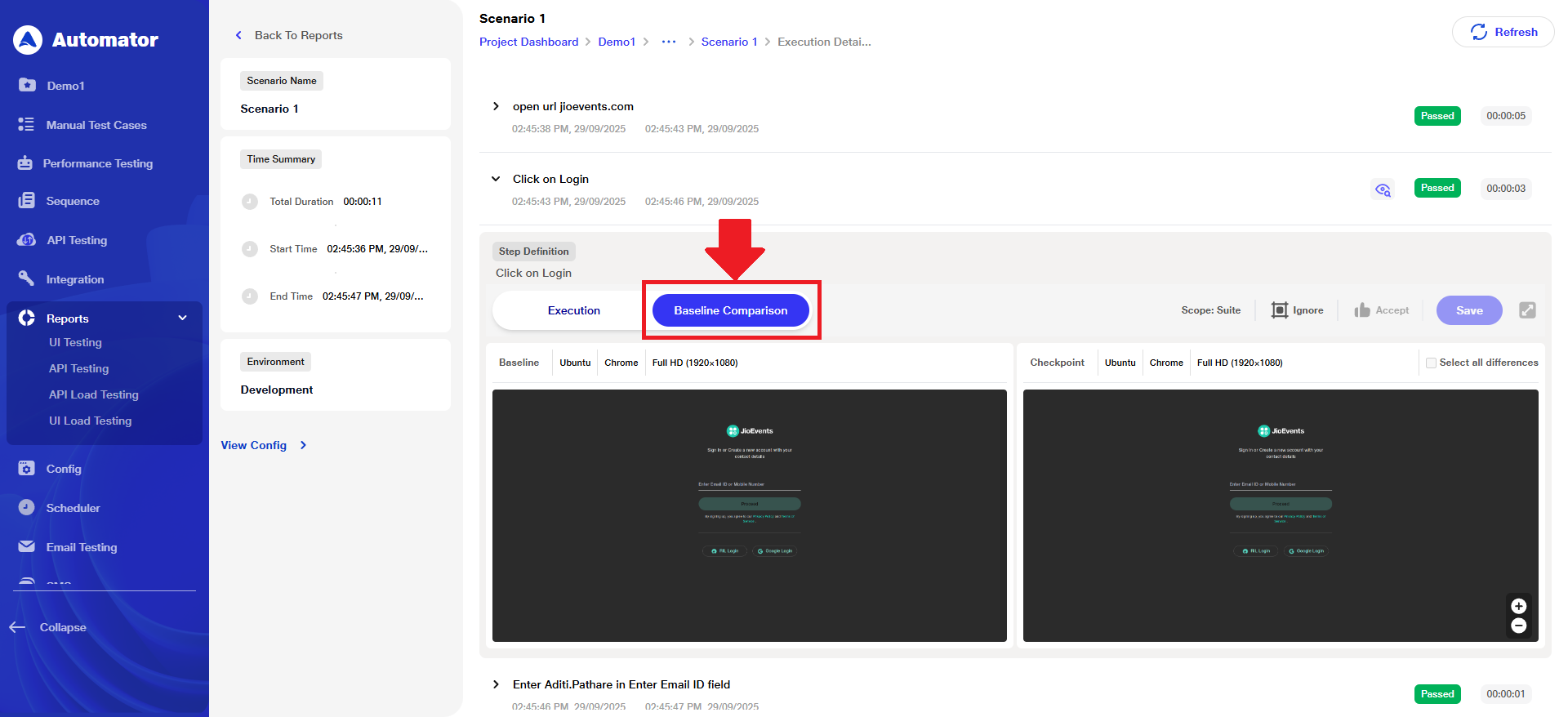Zoom out on the checkpoint image

[1518, 626]
